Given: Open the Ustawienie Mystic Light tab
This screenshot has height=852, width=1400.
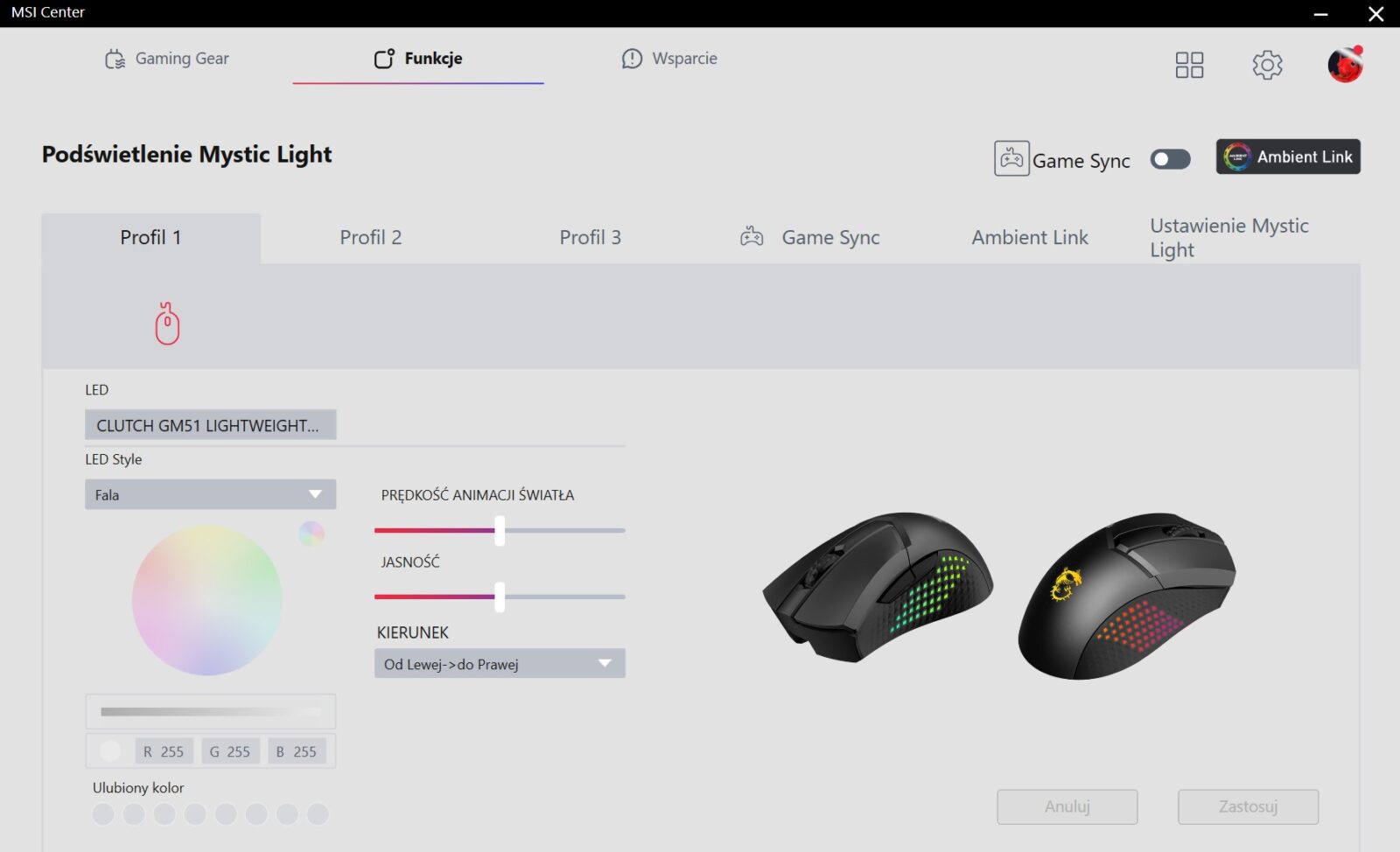Looking at the screenshot, I should pos(1229,237).
